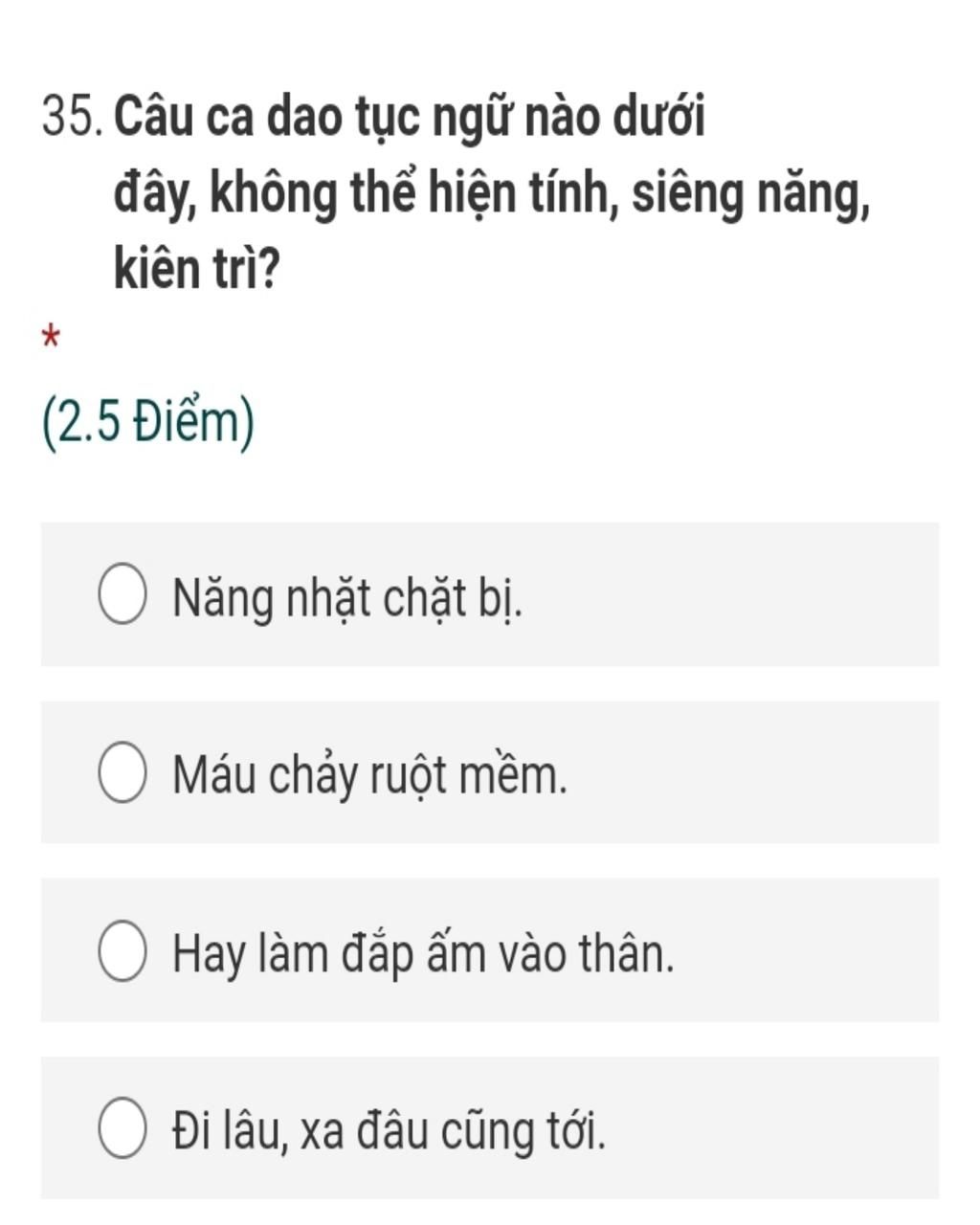Click the question line starting 'đây, không thể hiện tính'

coord(492,194)
